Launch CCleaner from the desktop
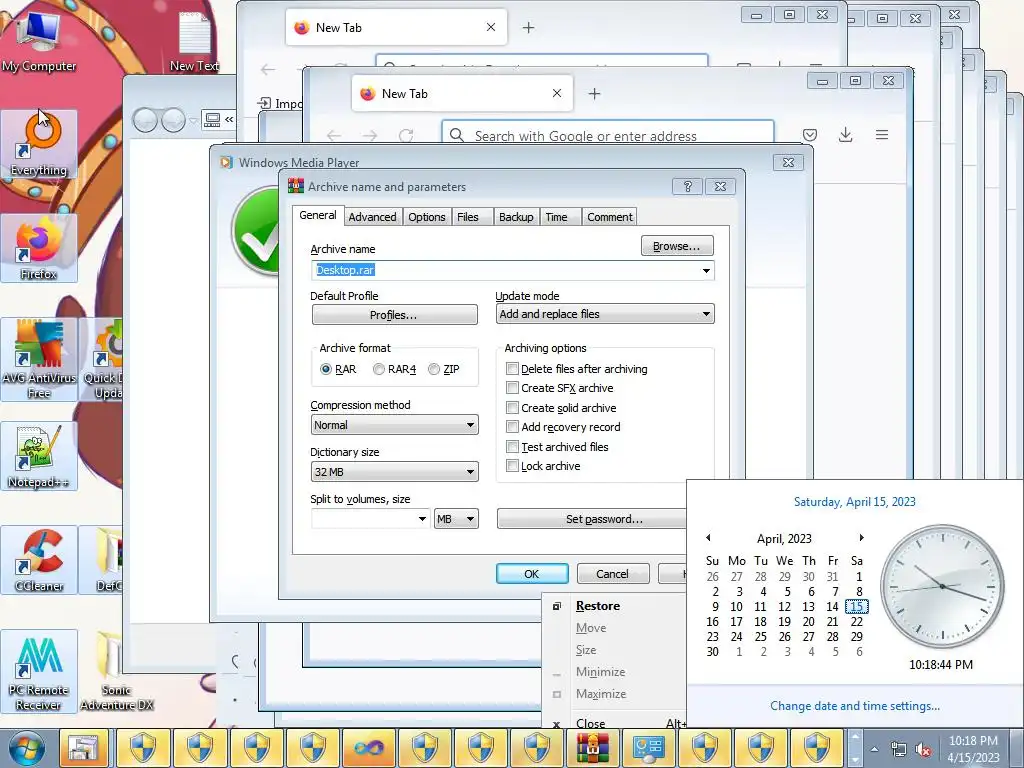1024x768 pixels. click(39, 560)
